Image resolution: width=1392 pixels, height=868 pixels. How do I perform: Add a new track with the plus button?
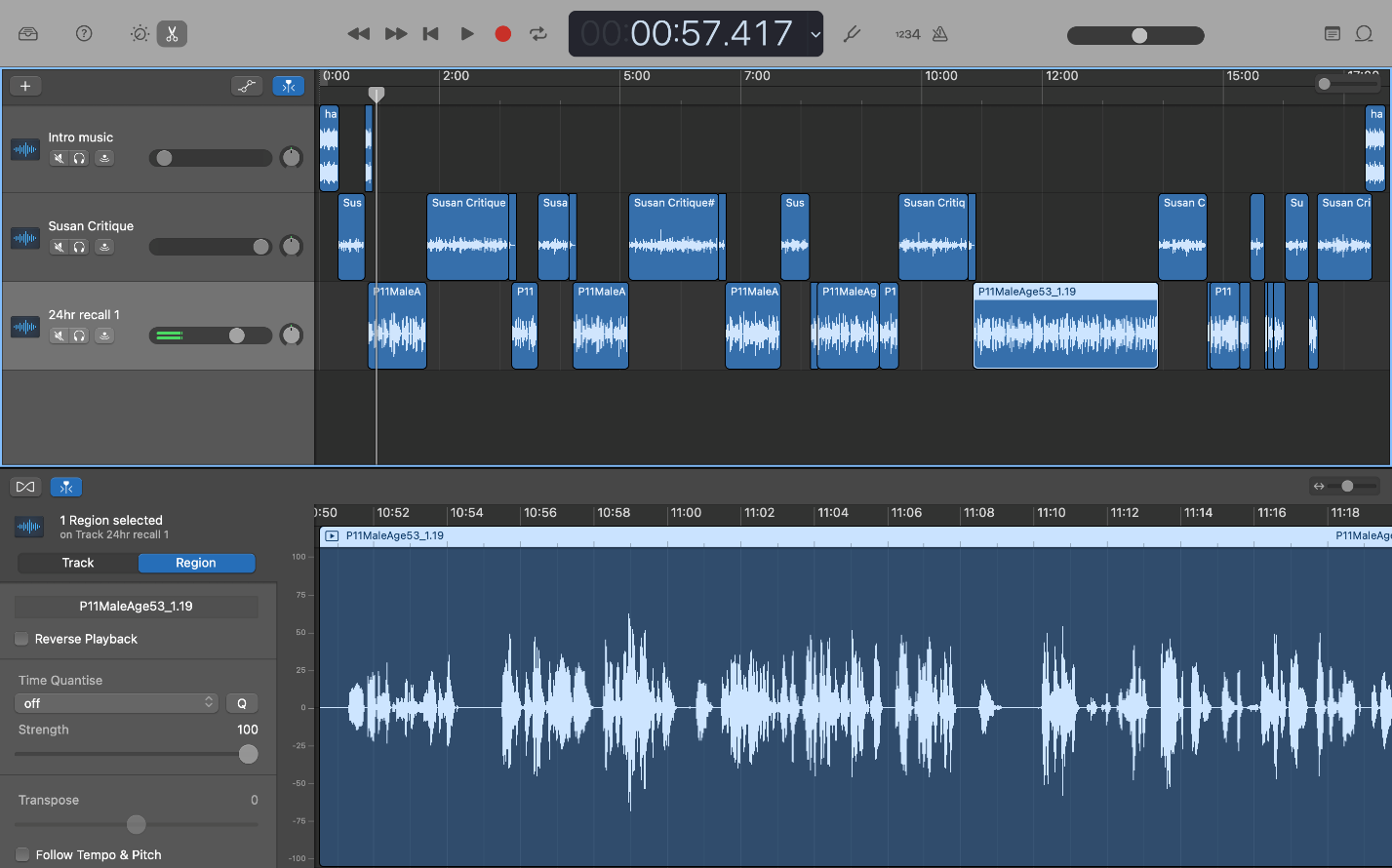(25, 86)
